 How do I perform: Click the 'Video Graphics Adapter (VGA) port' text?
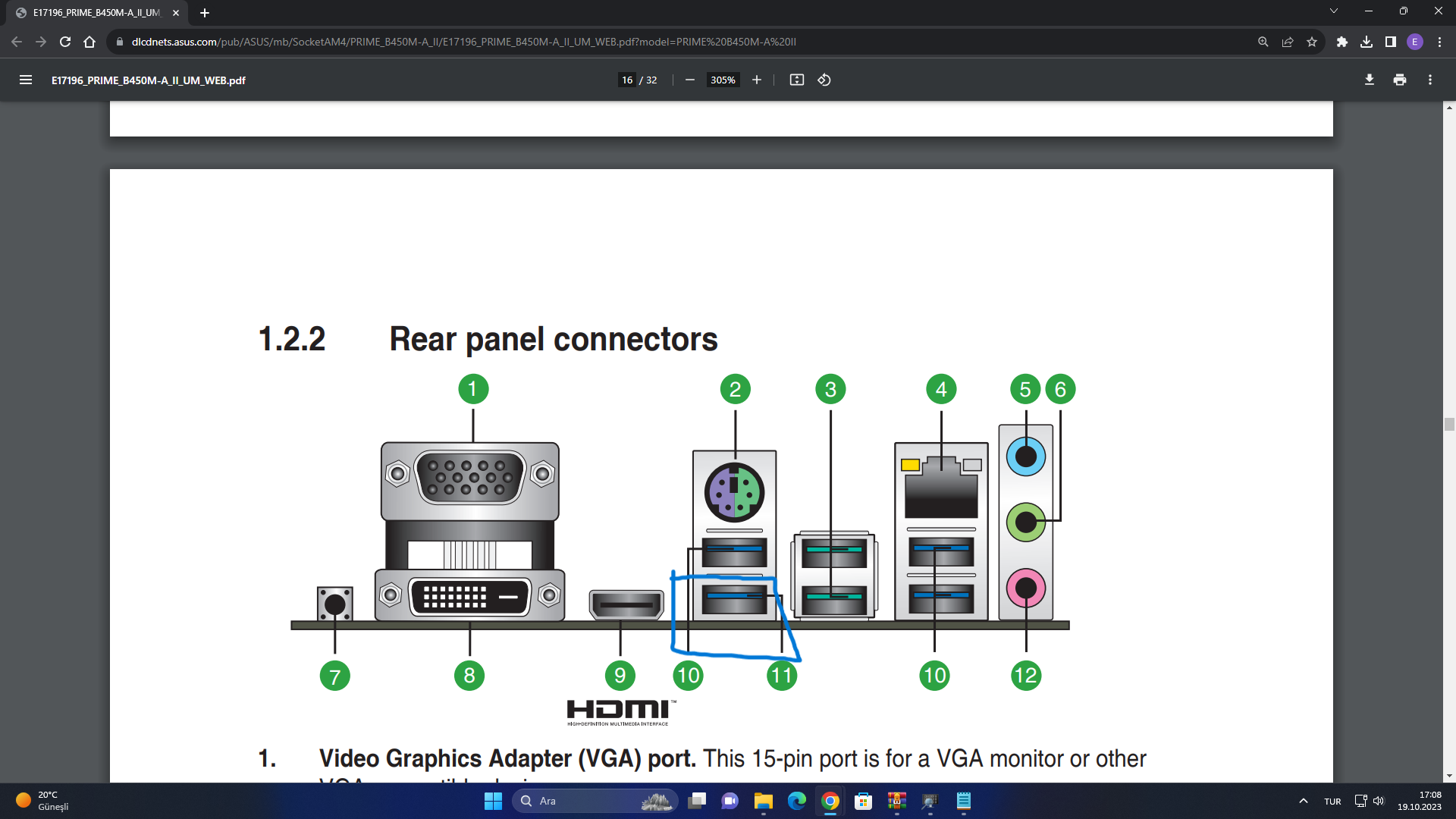click(x=507, y=758)
